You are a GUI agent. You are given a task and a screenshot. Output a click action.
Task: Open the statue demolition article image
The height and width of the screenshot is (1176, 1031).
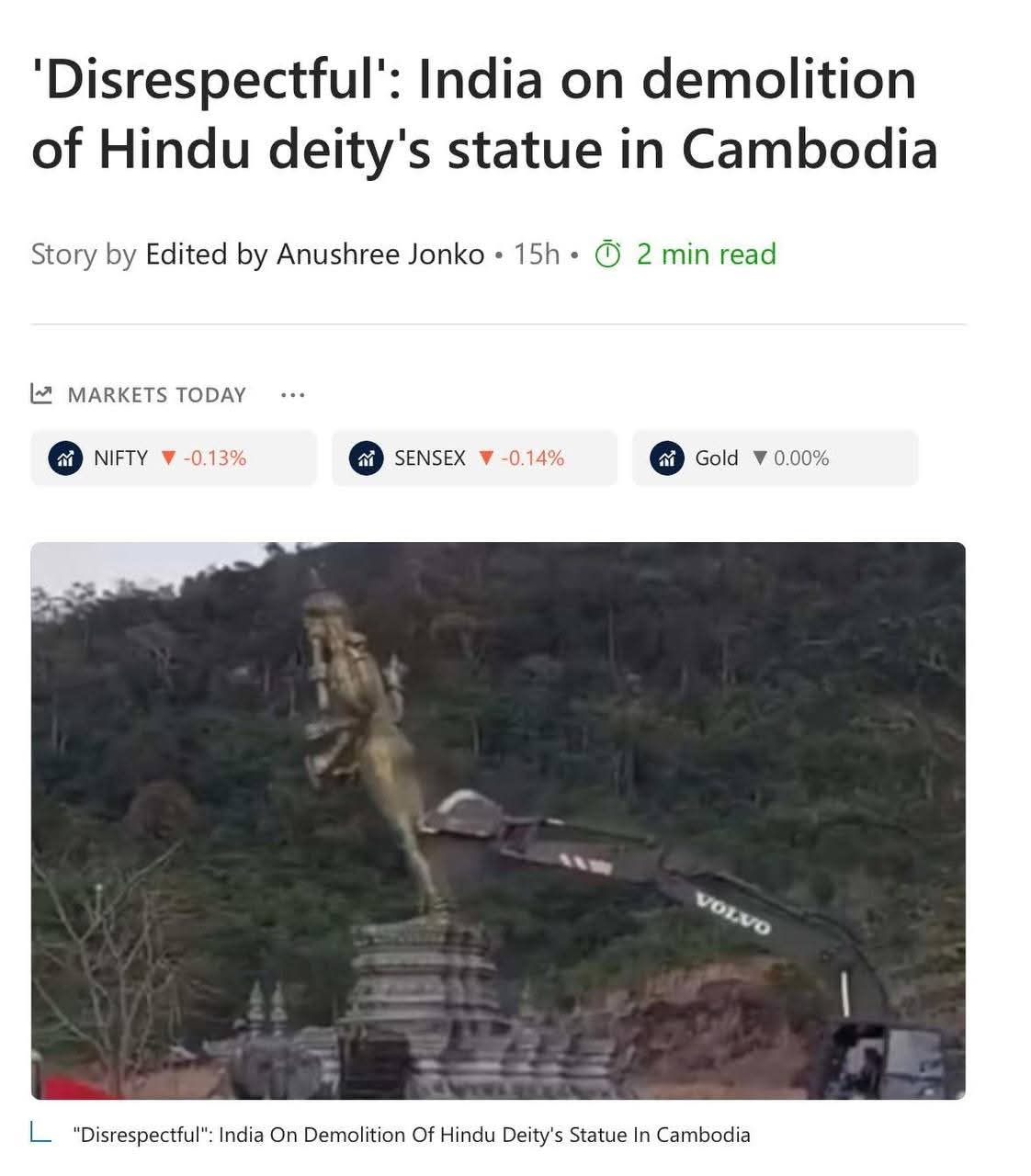(498, 820)
